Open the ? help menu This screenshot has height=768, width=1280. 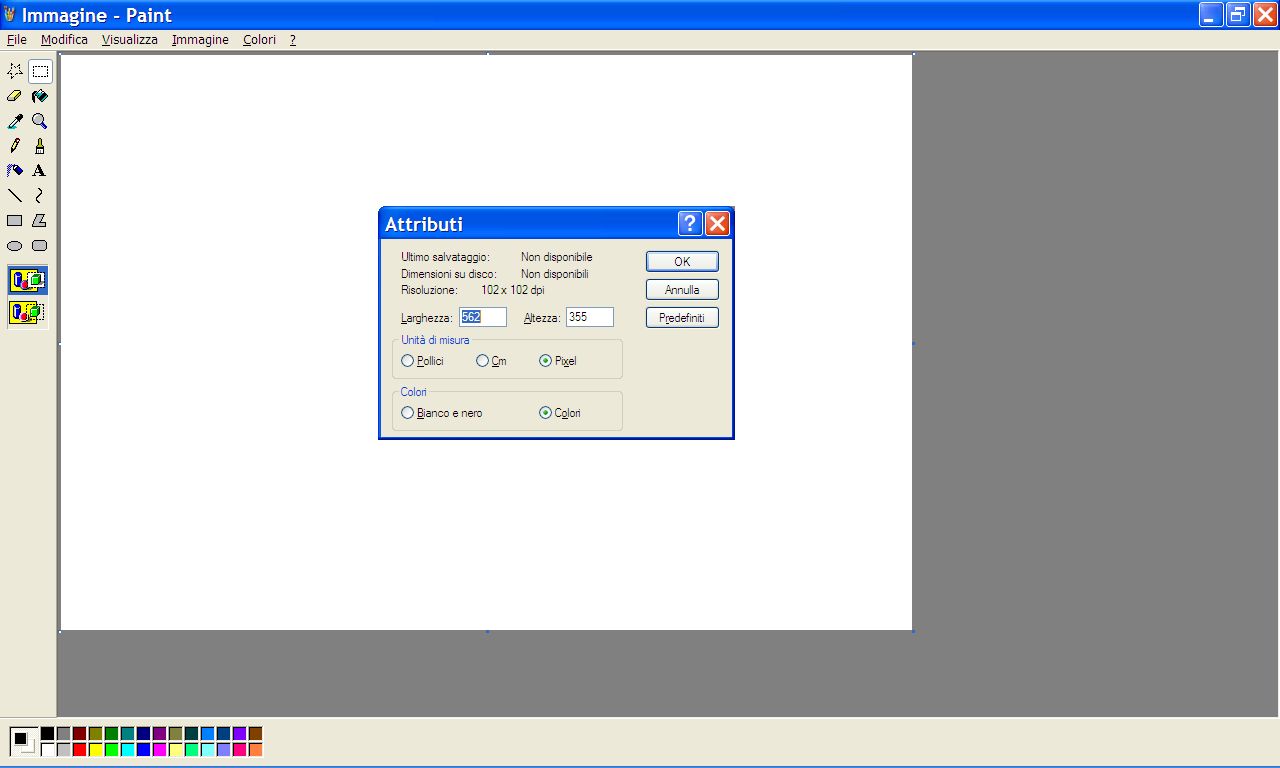coord(293,40)
